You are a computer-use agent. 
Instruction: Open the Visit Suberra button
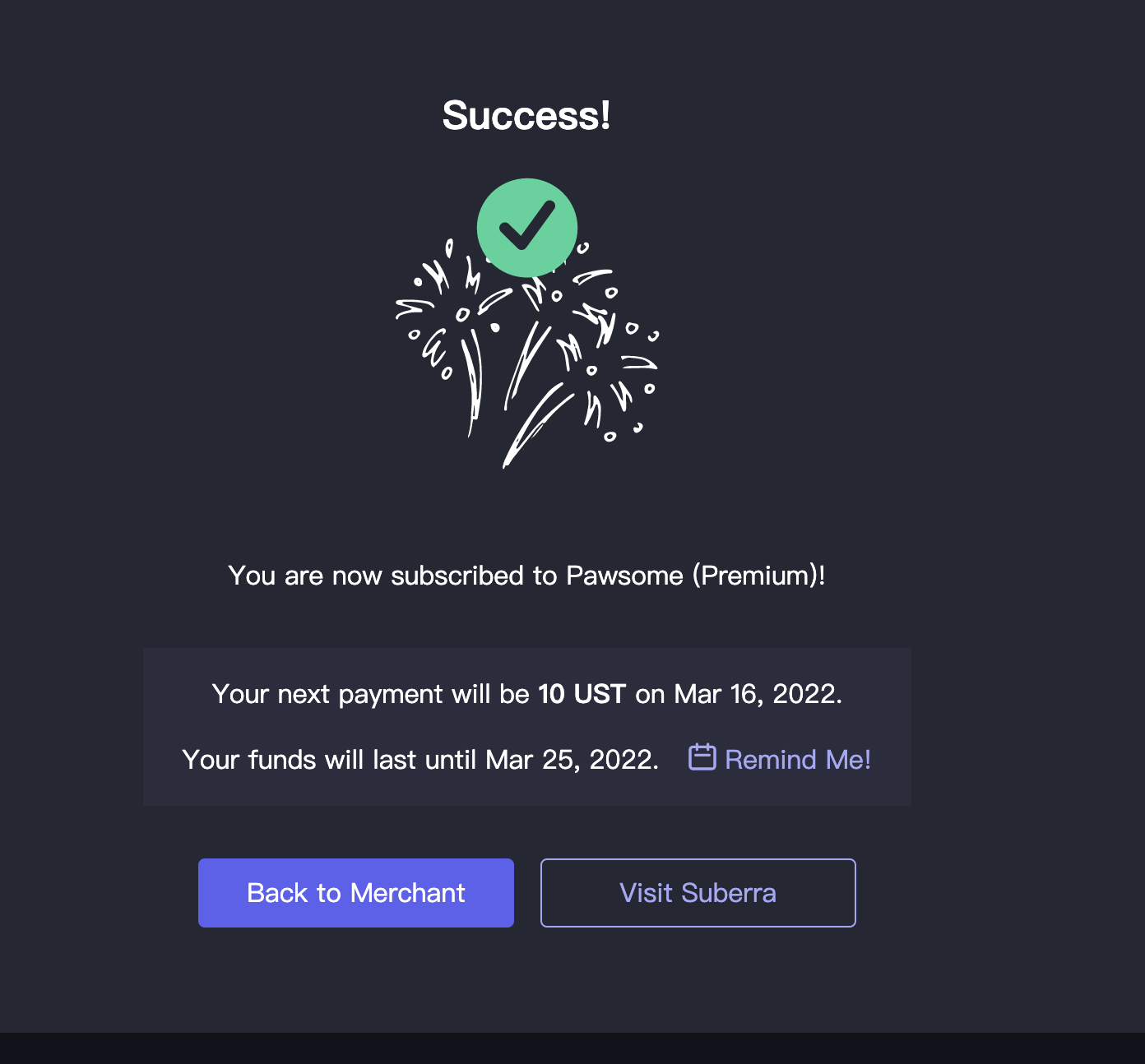tap(698, 893)
